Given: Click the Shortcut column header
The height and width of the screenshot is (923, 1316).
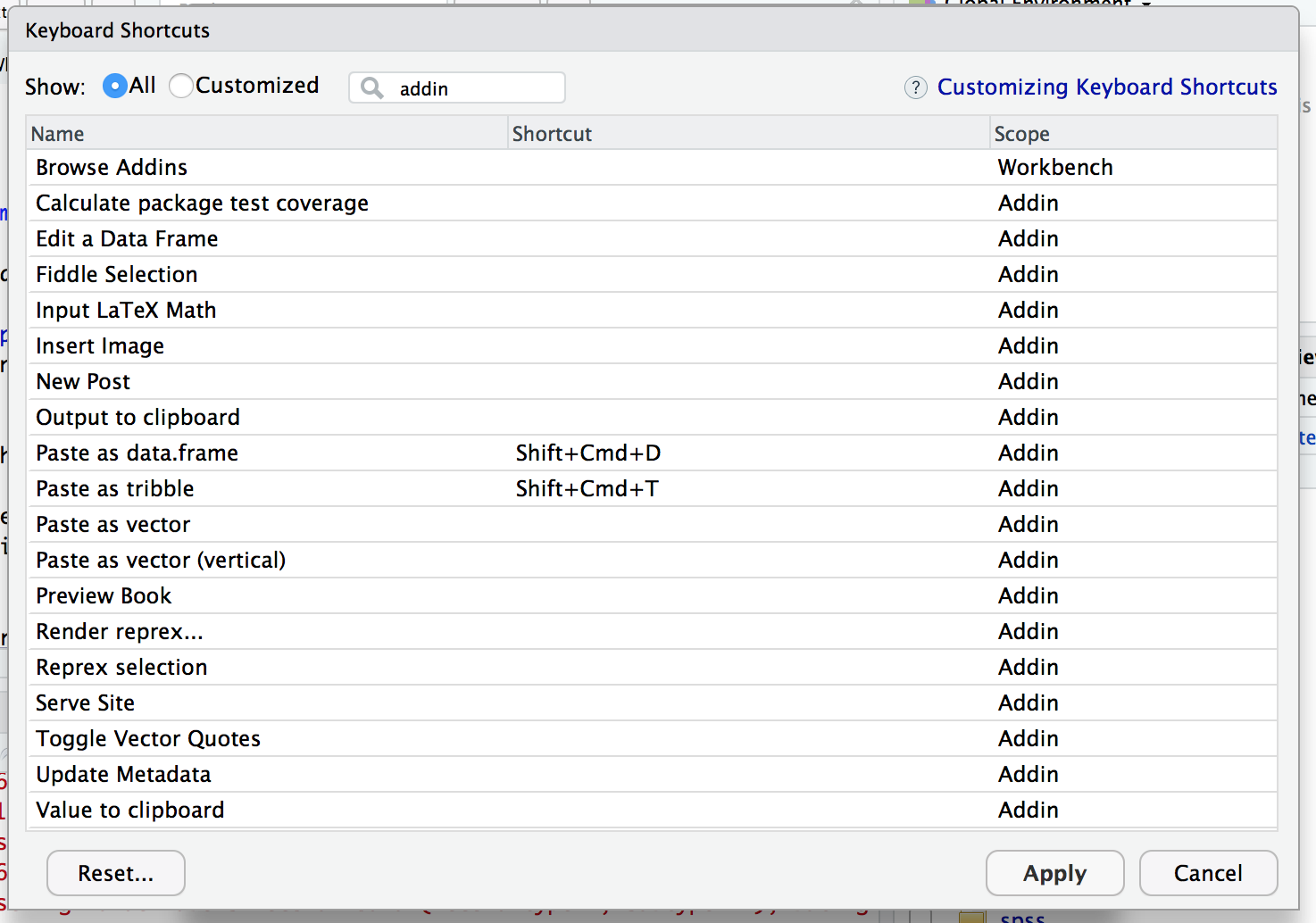Looking at the screenshot, I should pos(552,134).
